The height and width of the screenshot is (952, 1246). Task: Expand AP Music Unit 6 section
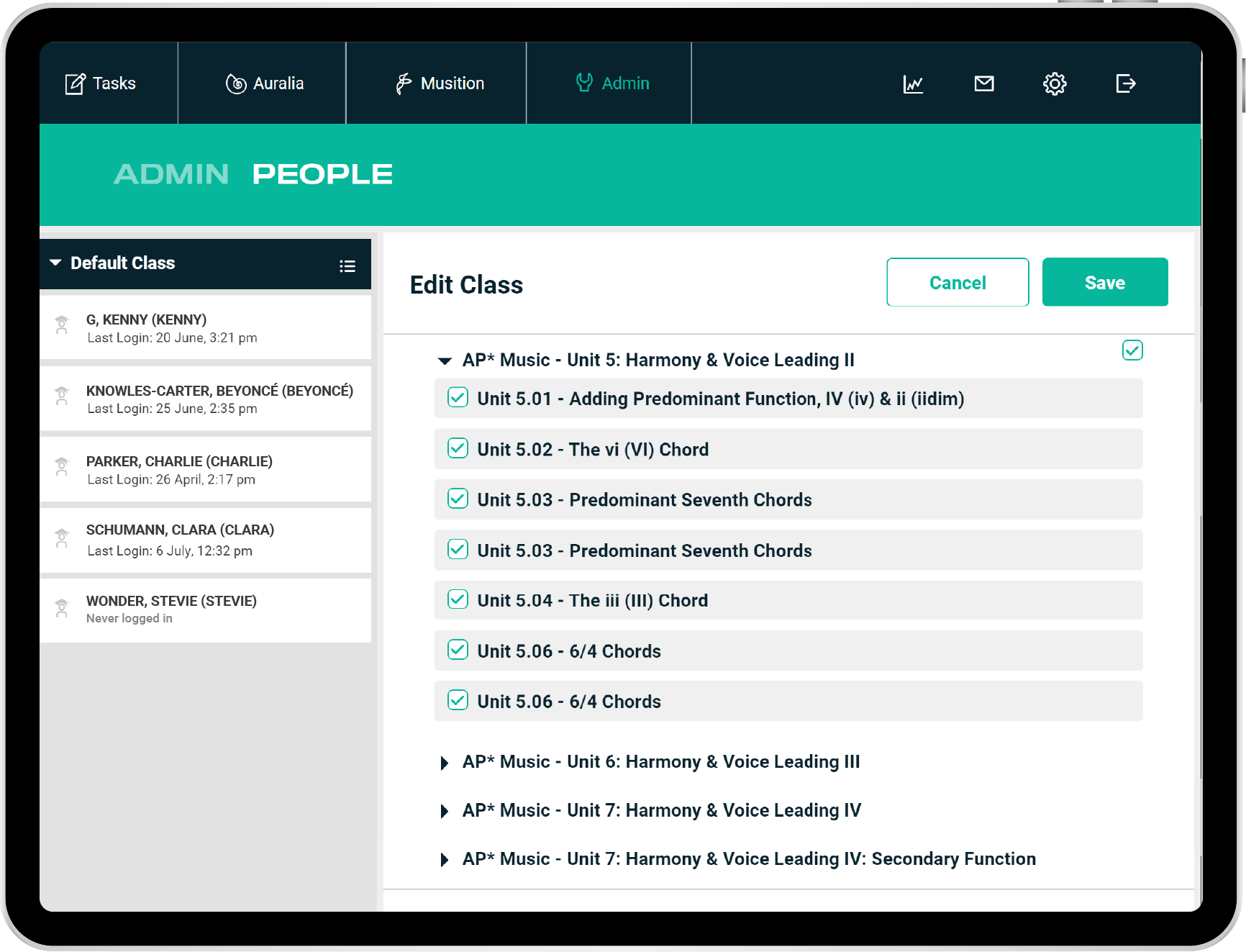(445, 763)
